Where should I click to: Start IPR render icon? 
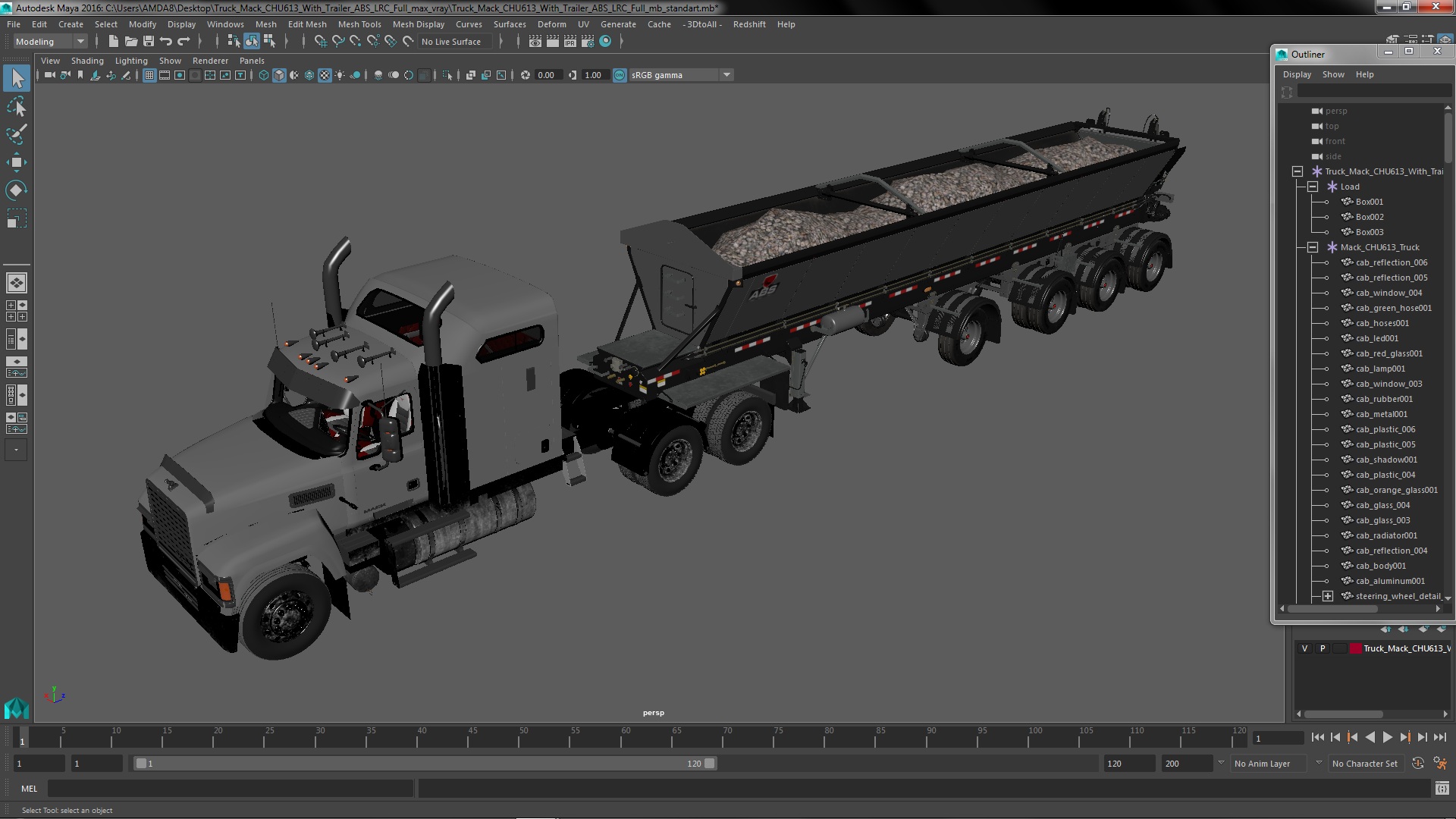click(570, 42)
